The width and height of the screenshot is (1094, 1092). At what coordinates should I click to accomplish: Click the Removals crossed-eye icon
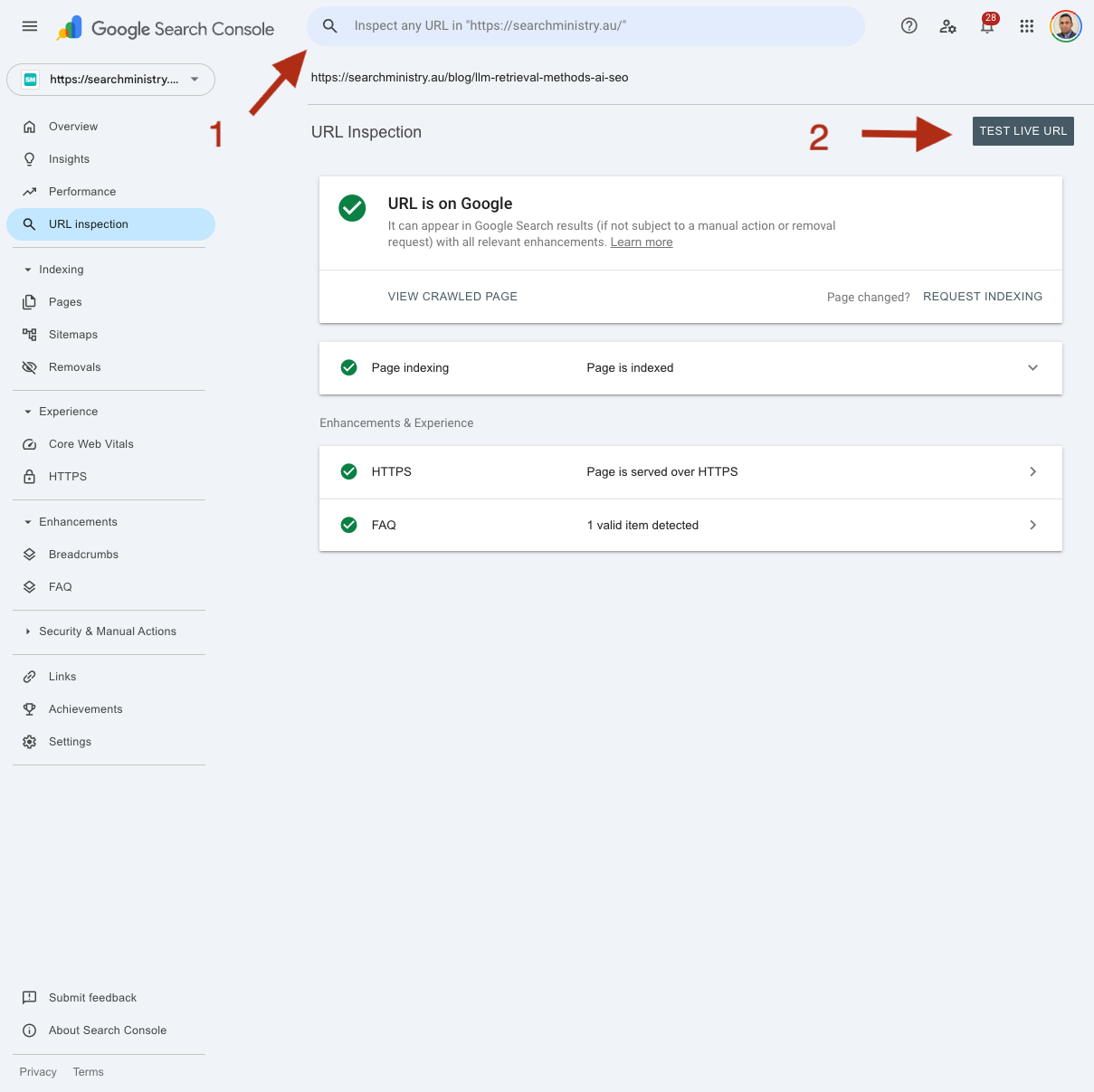[30, 367]
